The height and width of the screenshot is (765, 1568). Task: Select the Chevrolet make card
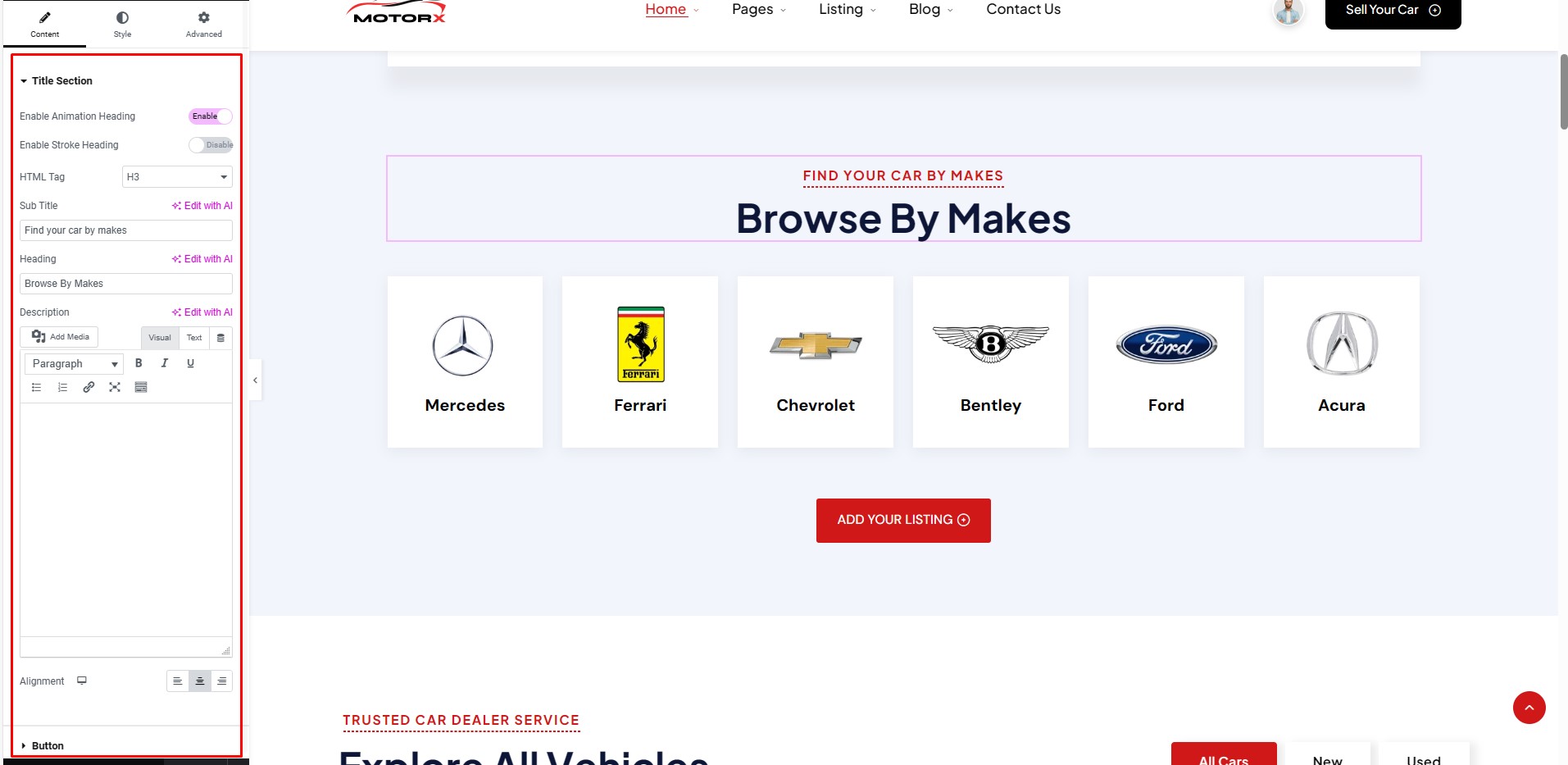[x=816, y=362]
